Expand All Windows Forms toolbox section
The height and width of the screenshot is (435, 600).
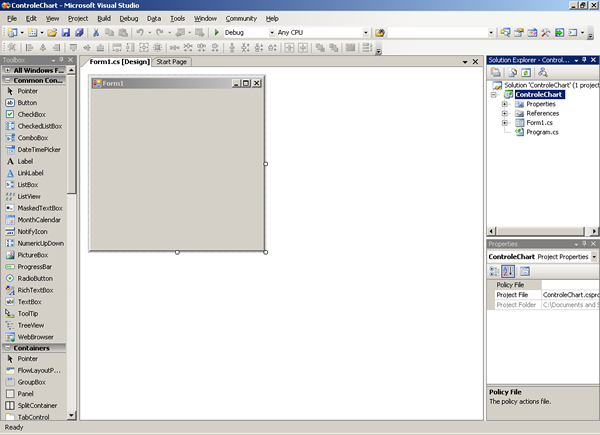coord(7,70)
